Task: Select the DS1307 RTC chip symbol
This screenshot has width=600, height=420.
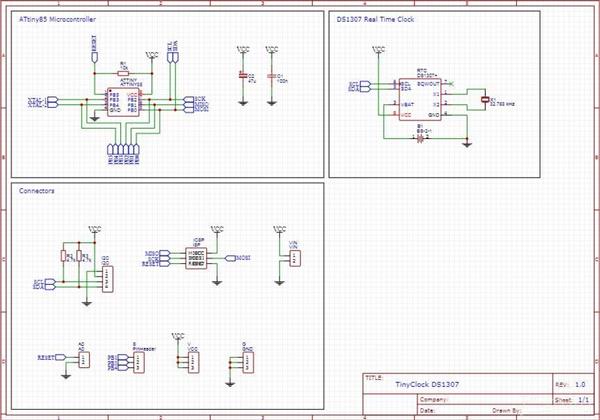Action: pyautogui.click(x=420, y=99)
